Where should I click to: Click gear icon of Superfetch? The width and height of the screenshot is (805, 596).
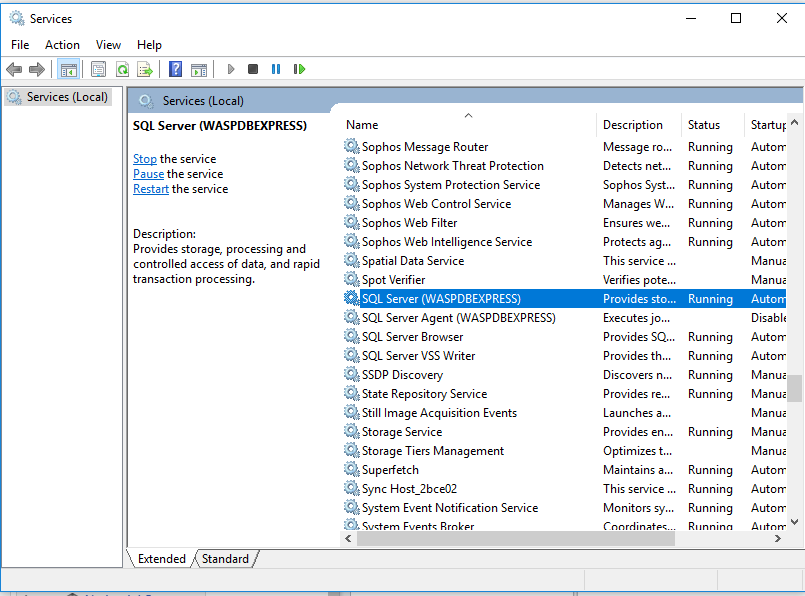(x=352, y=469)
